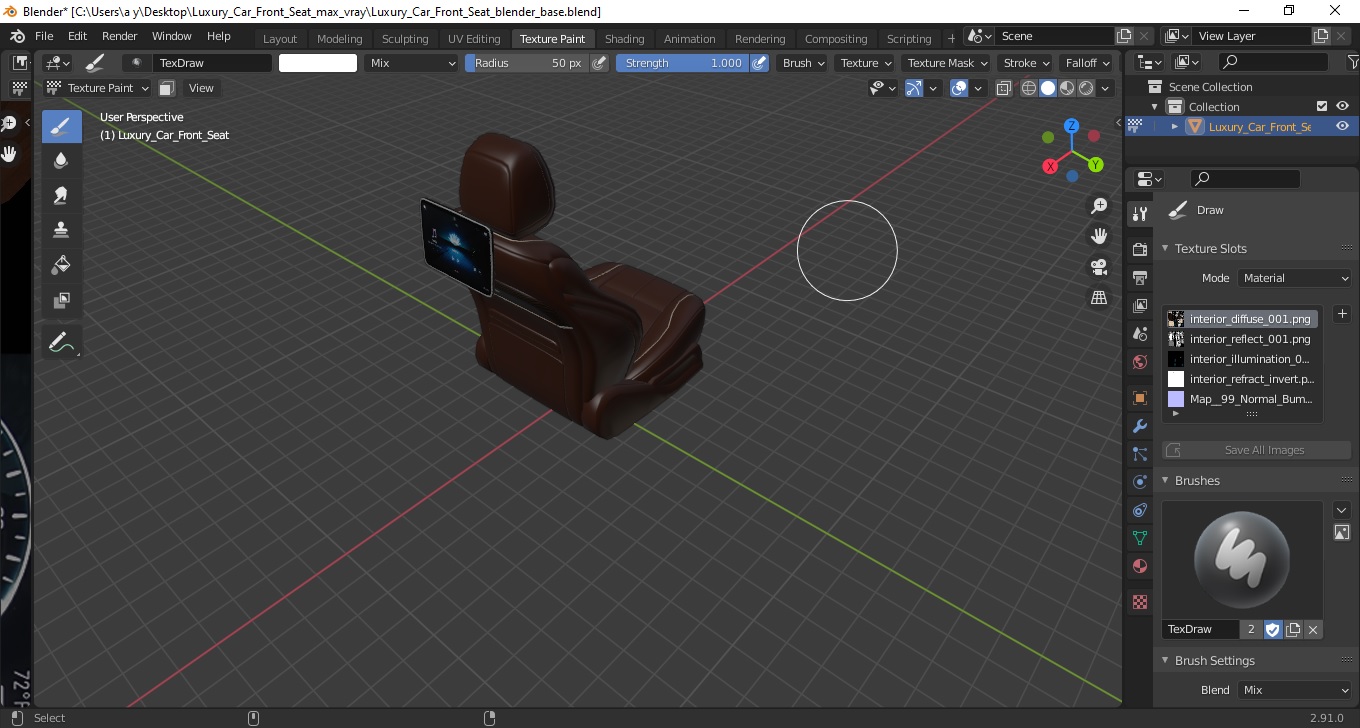The image size is (1360, 728).
Task: Open shading options dropdown arrow
Action: coord(1105,88)
